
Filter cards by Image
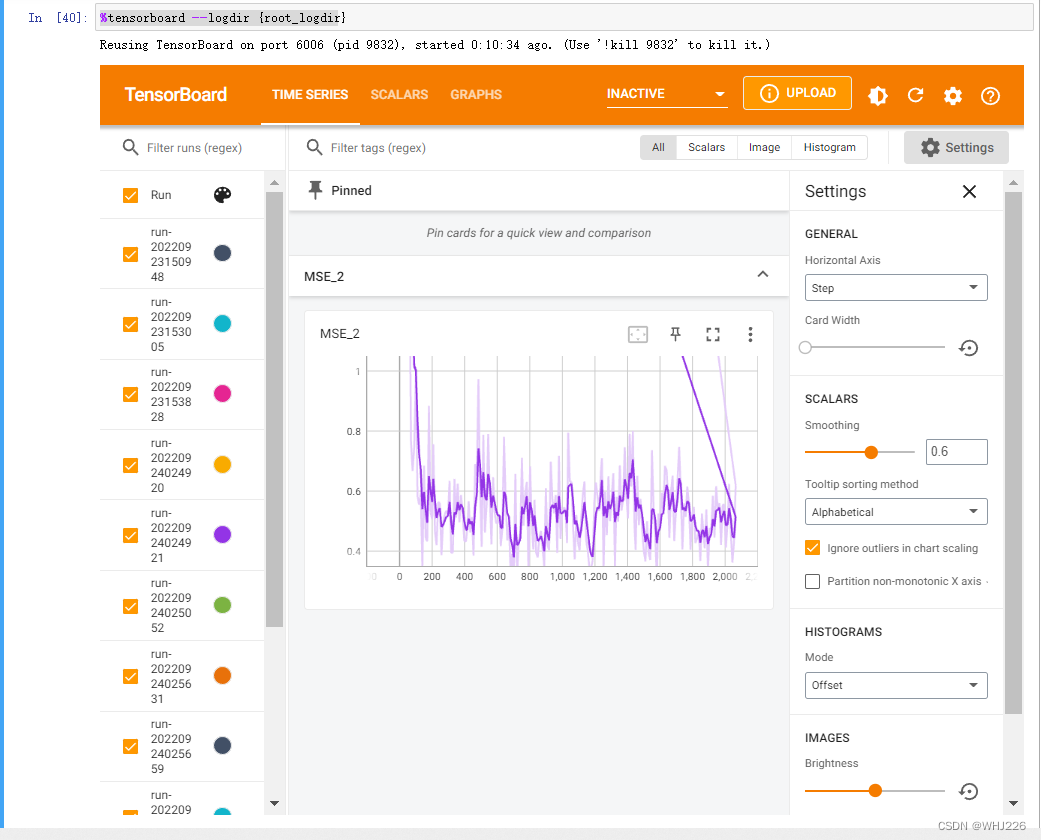coord(764,147)
